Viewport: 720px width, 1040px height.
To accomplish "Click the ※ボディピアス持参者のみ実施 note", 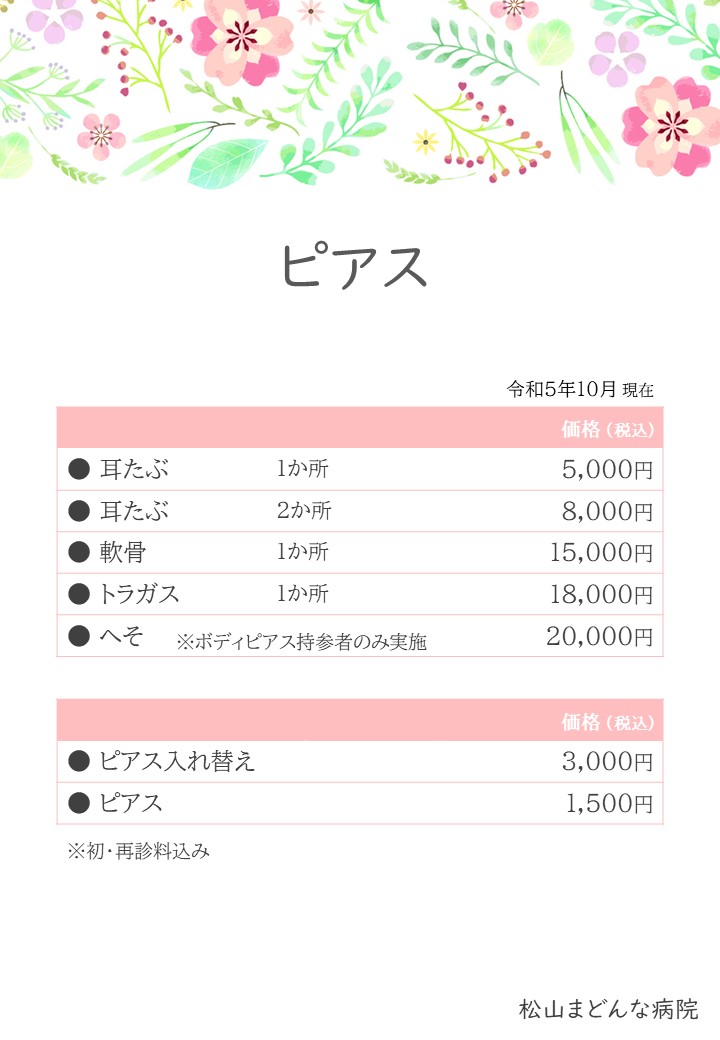I will 302,641.
